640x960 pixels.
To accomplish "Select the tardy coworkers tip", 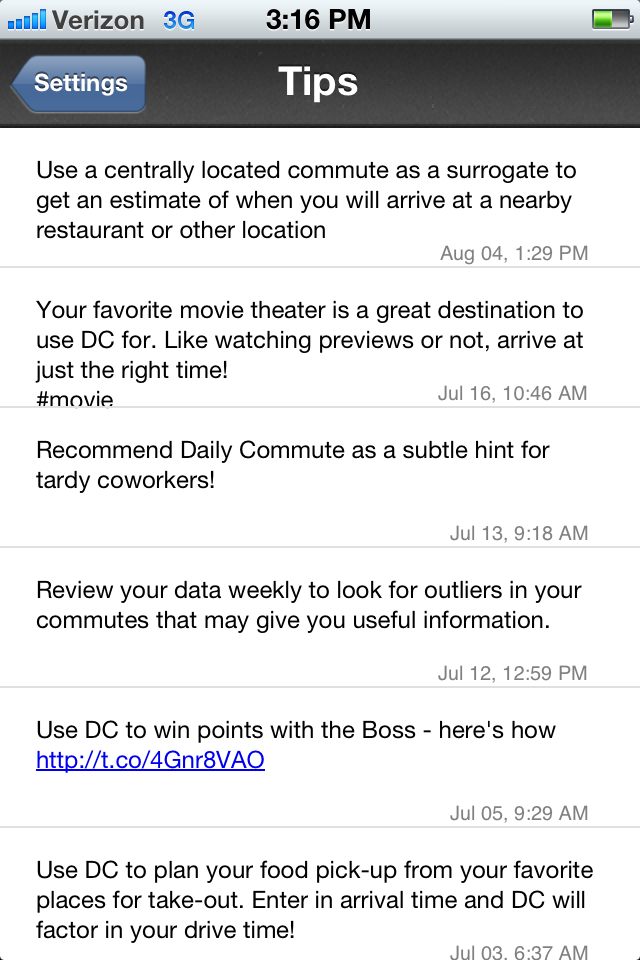I will pos(292,465).
